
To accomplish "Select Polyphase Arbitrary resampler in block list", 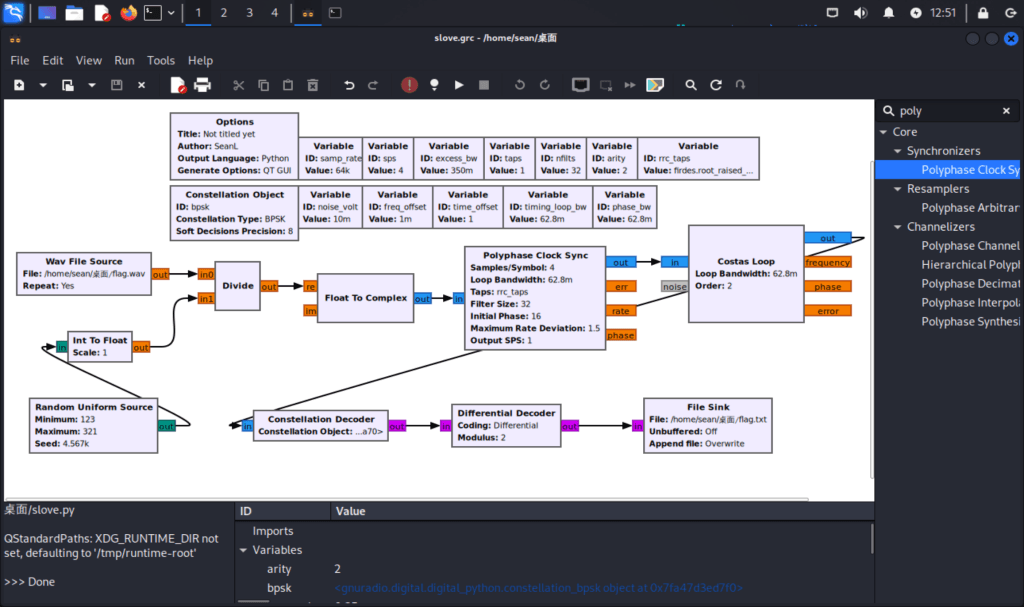I will click(969, 208).
